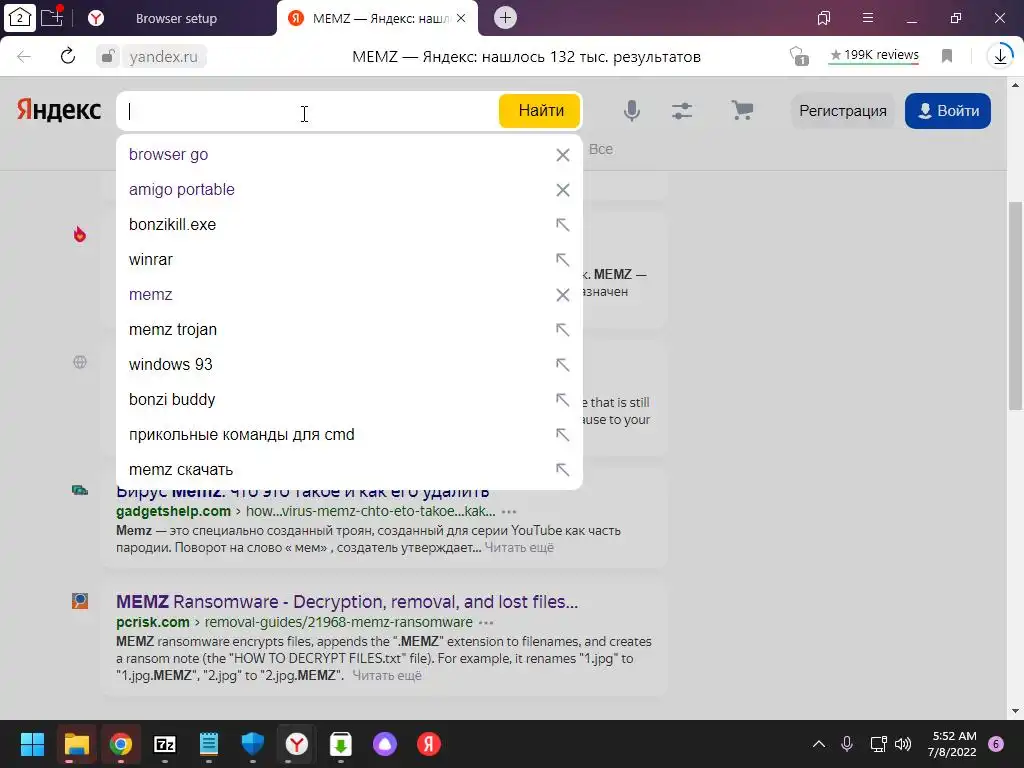This screenshot has width=1024, height=768.
Task: Select suggestion winrar
Action: click(151, 260)
